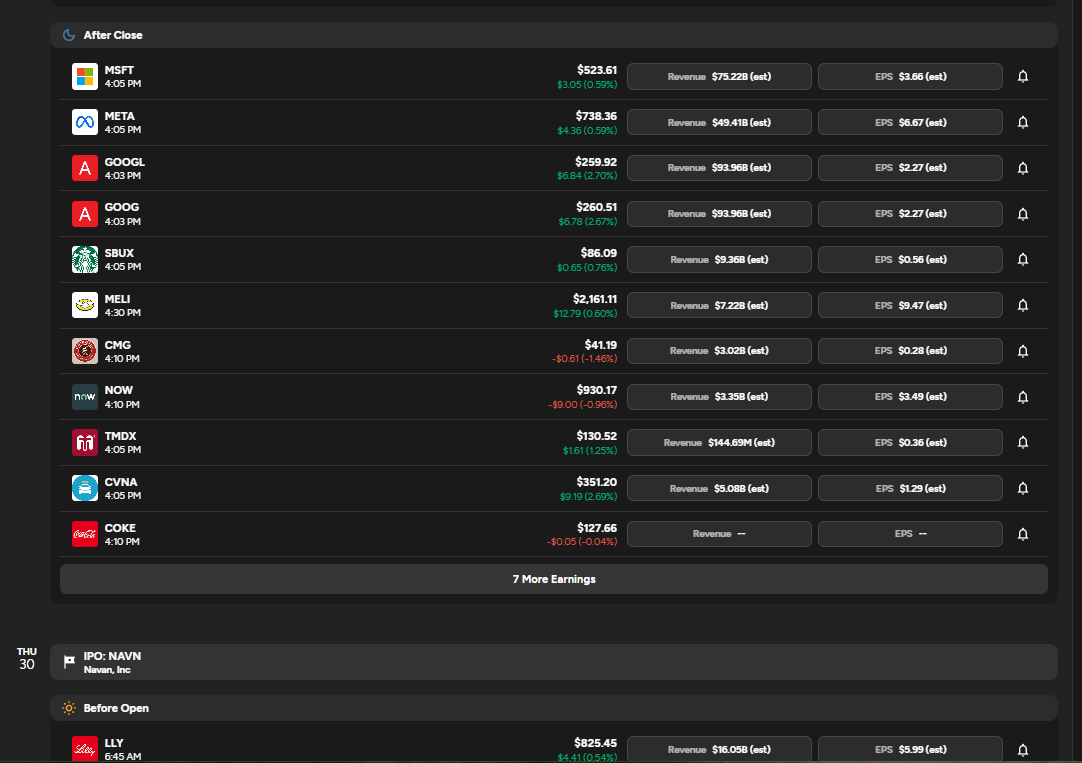
Task: Click the THU 30 date label
Action: (27, 660)
